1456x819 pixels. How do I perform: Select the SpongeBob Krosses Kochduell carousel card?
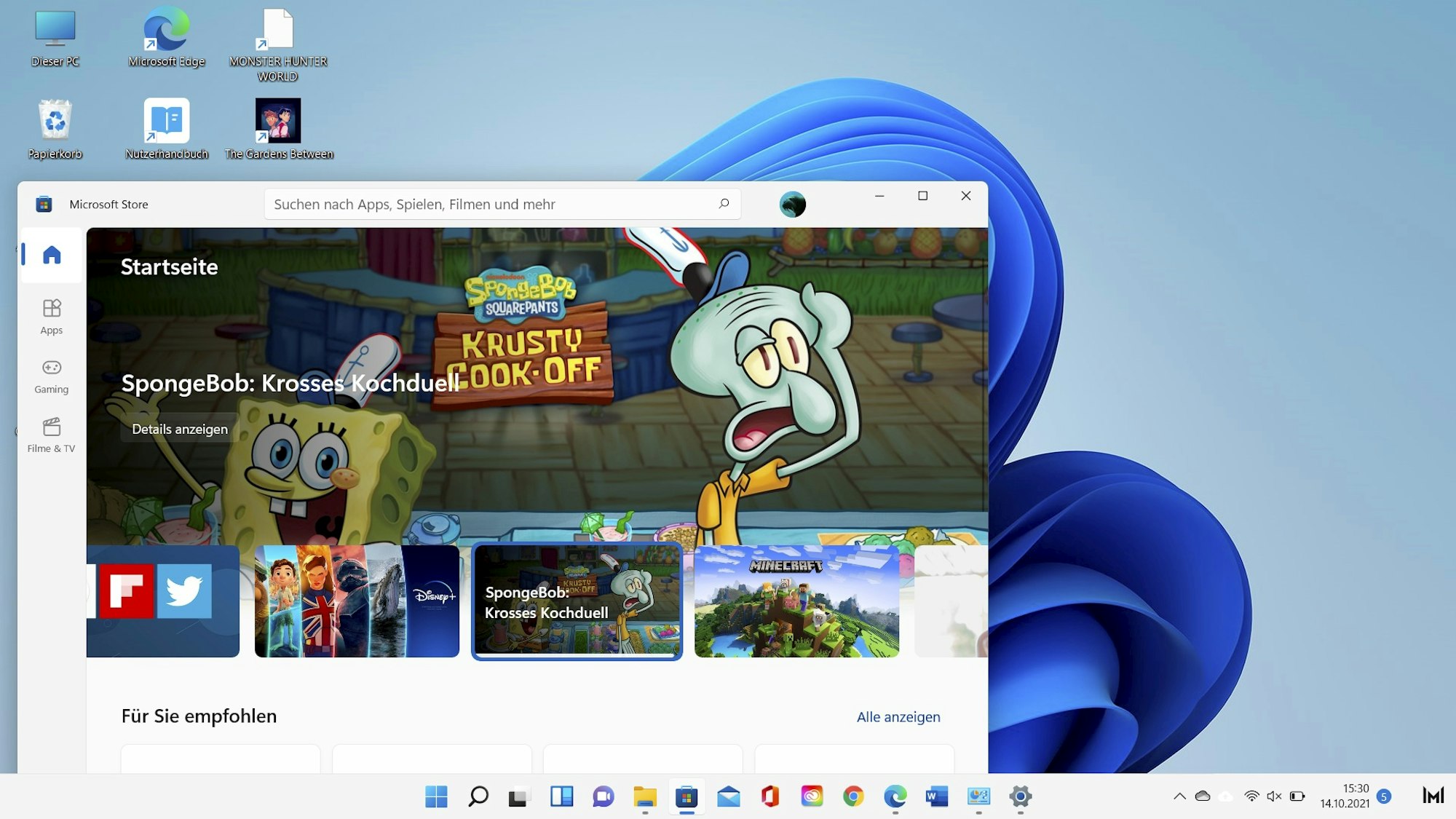(x=577, y=601)
